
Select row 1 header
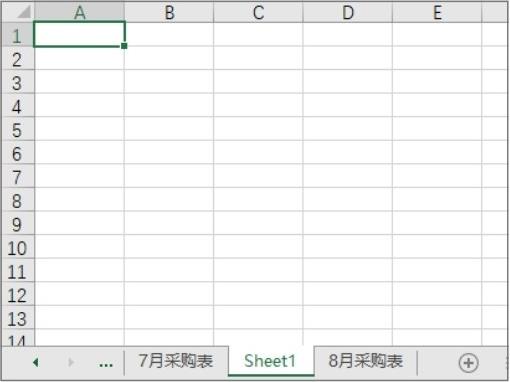click(x=18, y=35)
